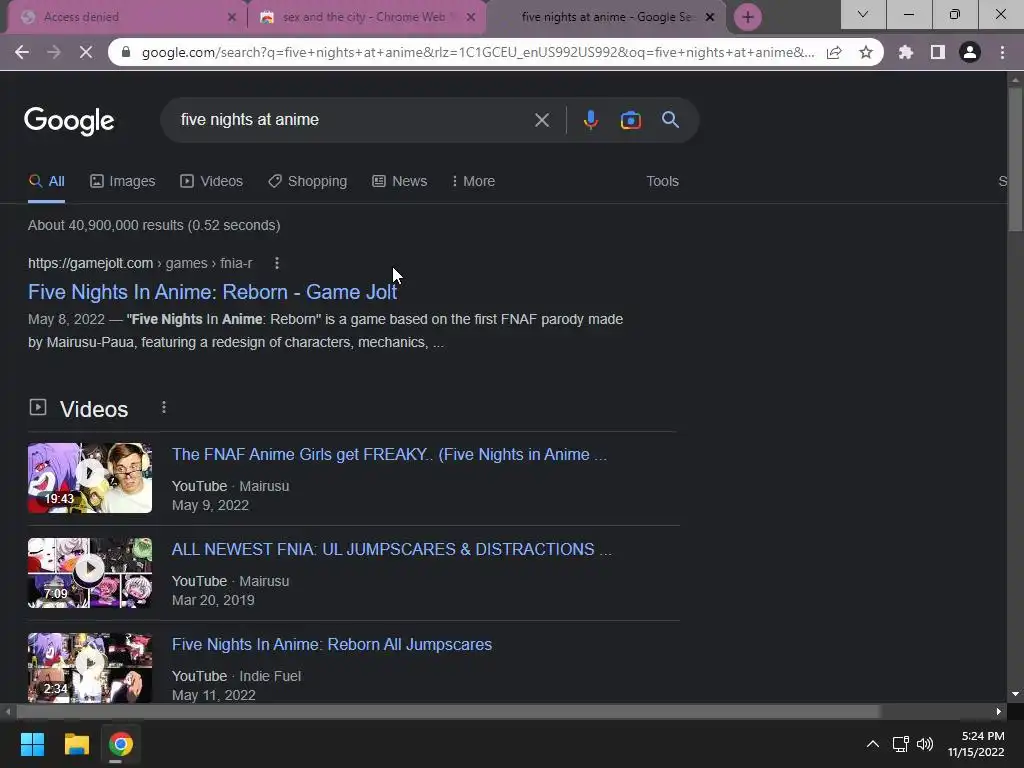Image resolution: width=1024 pixels, height=768 pixels.
Task: Open search Tools
Action: (662, 182)
